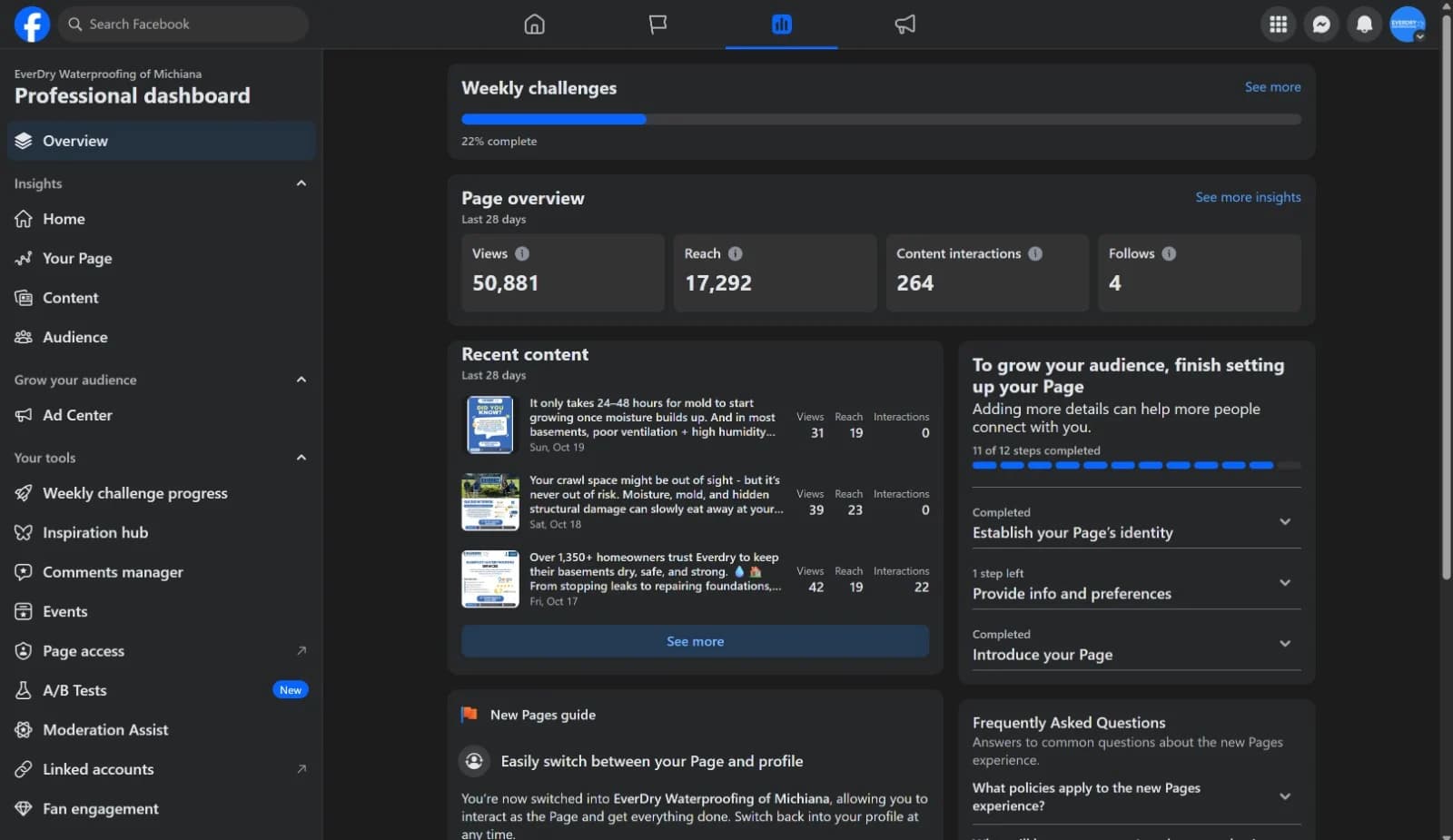Open Weekly challenge progress tool
Screen dimensions: 1453x840
tap(162, 493)
